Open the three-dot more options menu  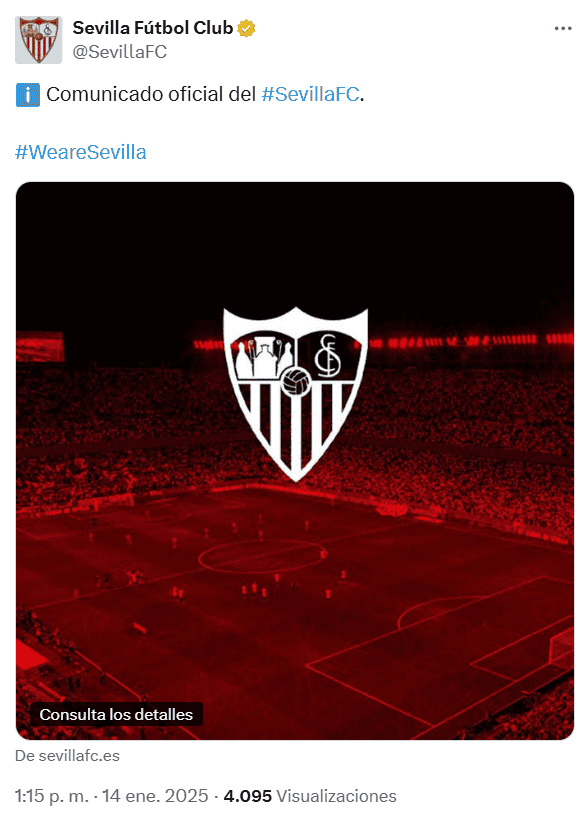[563, 29]
